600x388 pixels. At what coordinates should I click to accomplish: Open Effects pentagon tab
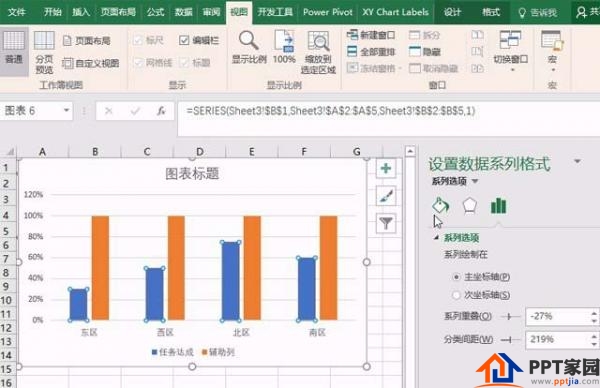470,205
